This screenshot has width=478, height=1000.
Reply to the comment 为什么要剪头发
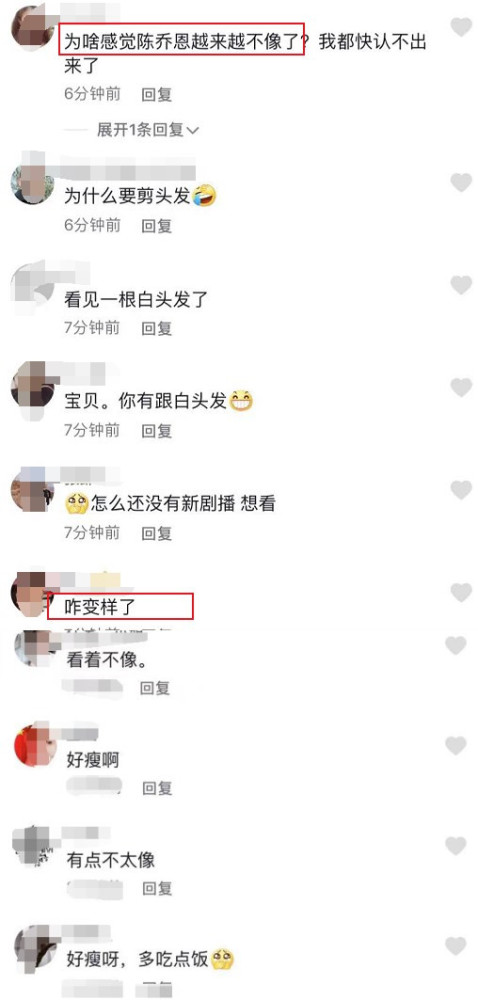[157, 225]
